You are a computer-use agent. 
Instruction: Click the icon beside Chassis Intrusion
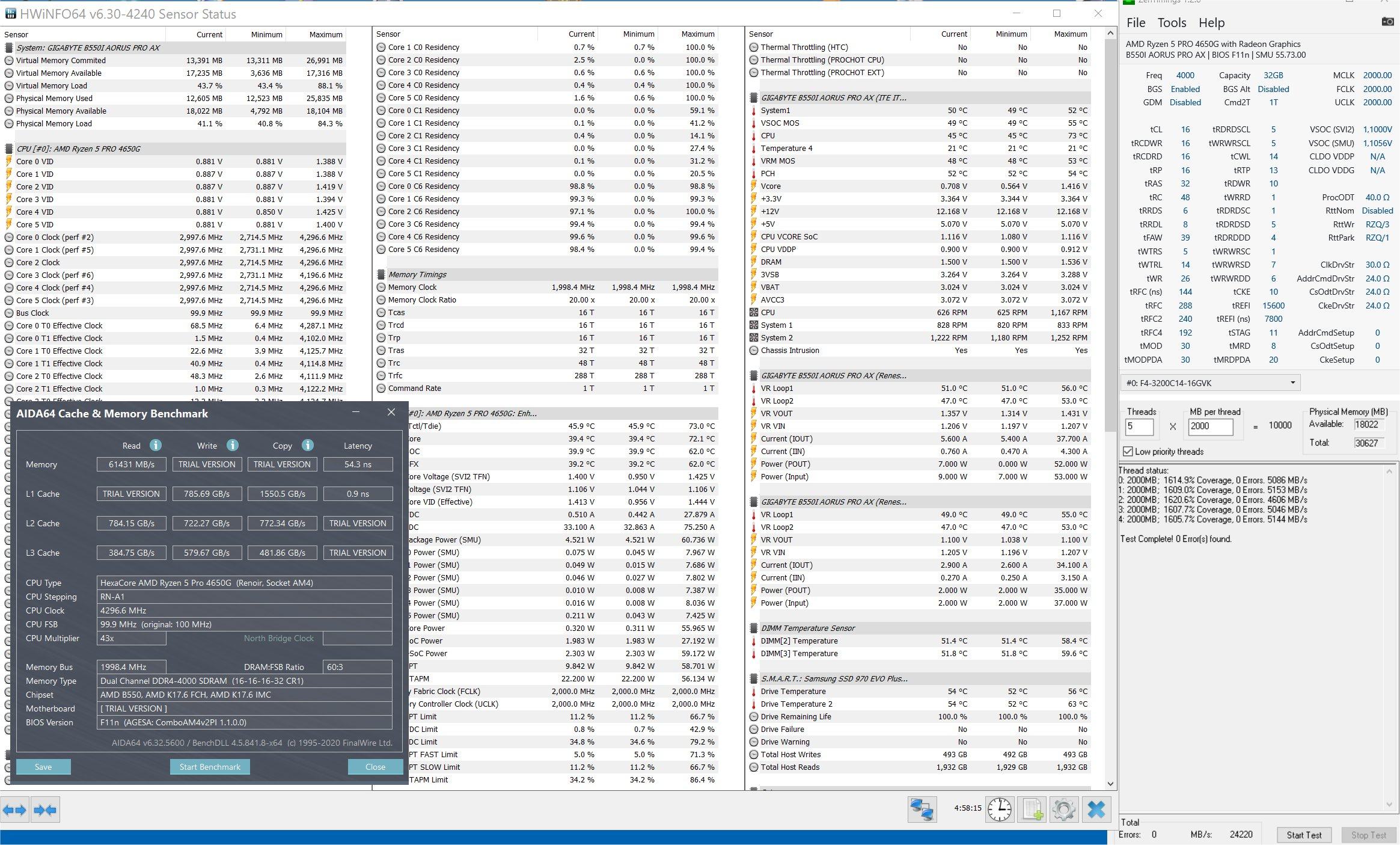[x=754, y=350]
